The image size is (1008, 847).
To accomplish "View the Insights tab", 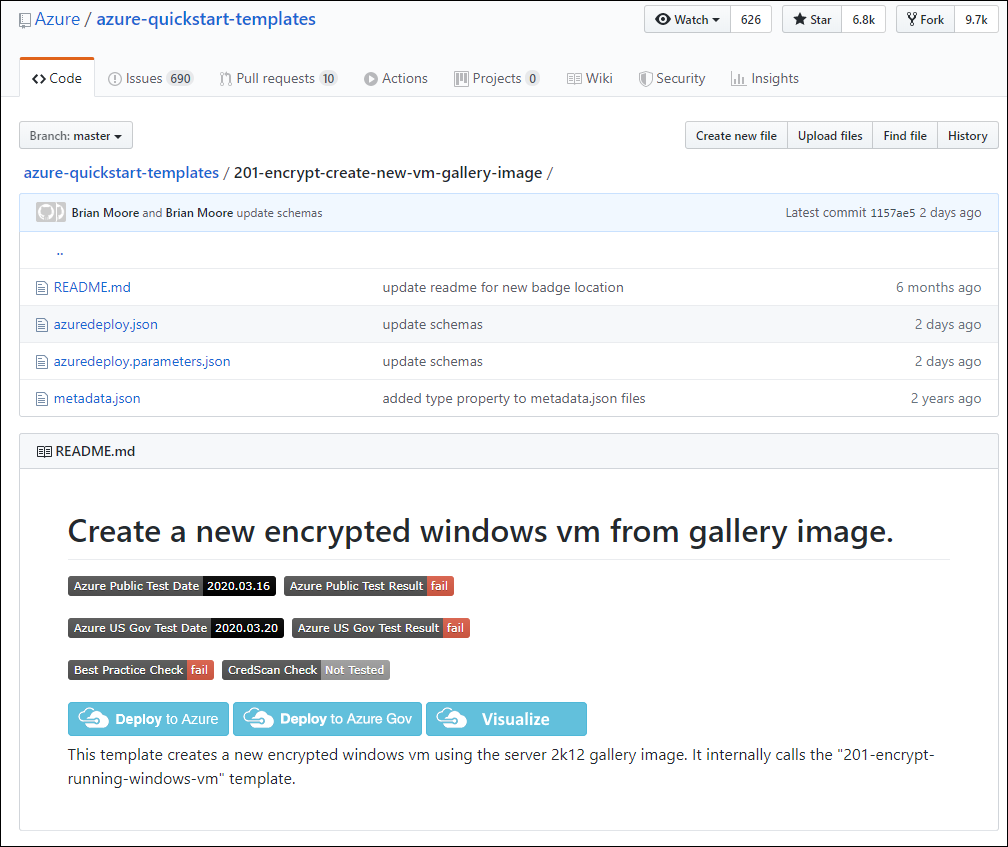I will [765, 78].
